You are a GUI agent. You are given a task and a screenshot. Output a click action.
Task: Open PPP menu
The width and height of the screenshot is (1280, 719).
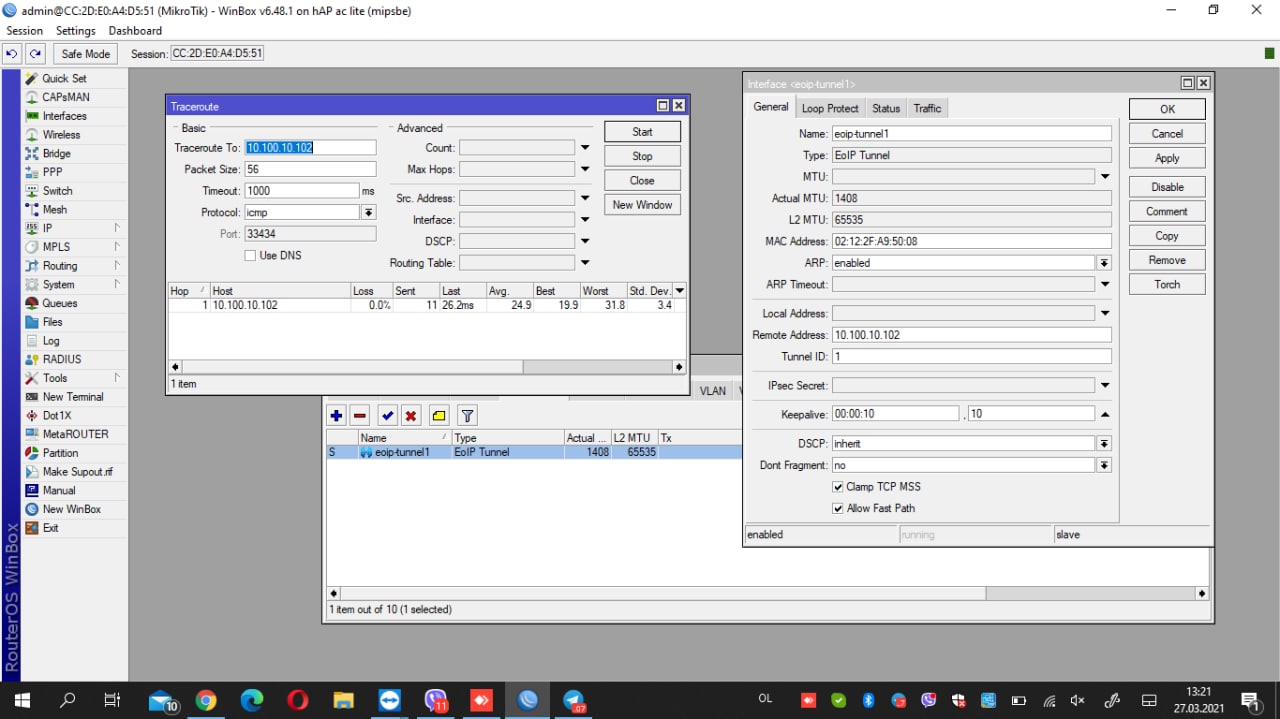(52, 172)
